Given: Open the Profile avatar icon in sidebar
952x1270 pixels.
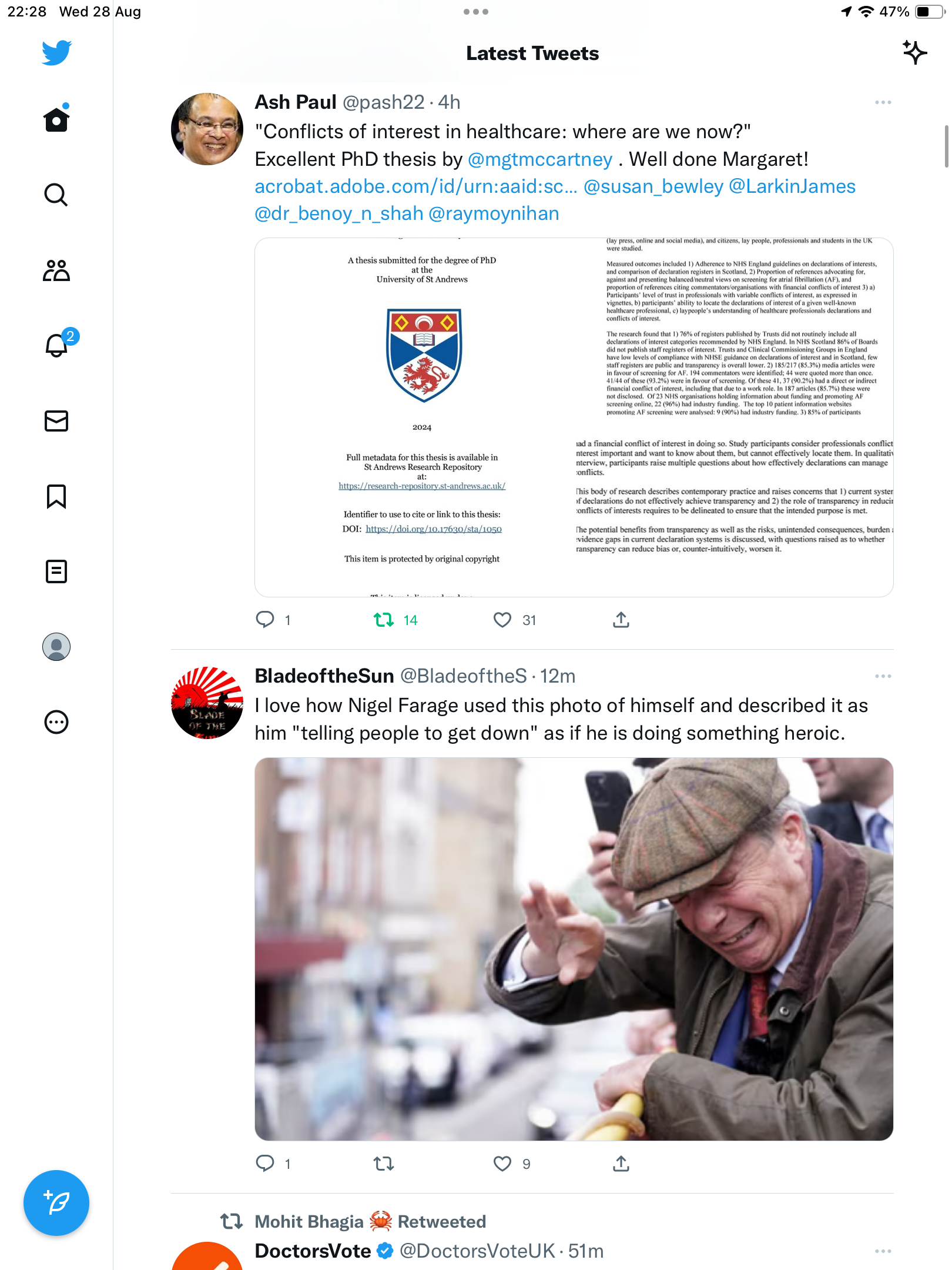Looking at the screenshot, I should point(56,647).
